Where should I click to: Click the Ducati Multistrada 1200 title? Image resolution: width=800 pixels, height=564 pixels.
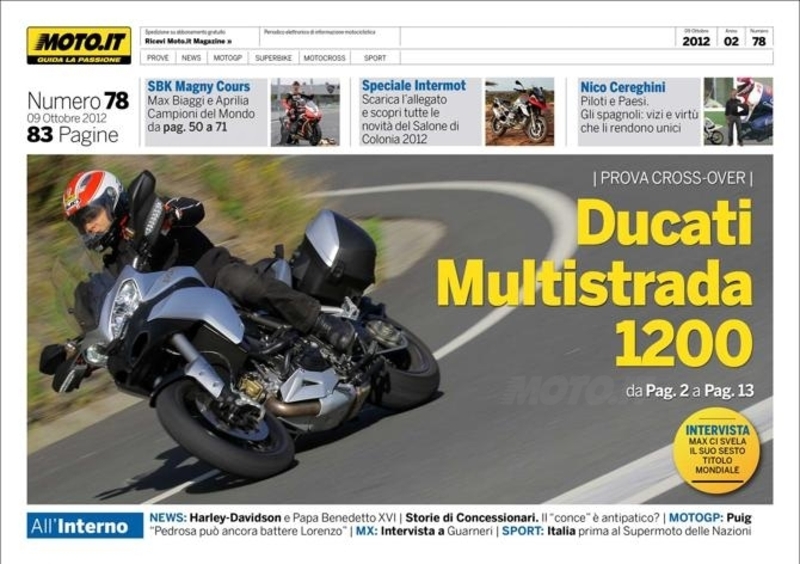pyautogui.click(x=595, y=284)
